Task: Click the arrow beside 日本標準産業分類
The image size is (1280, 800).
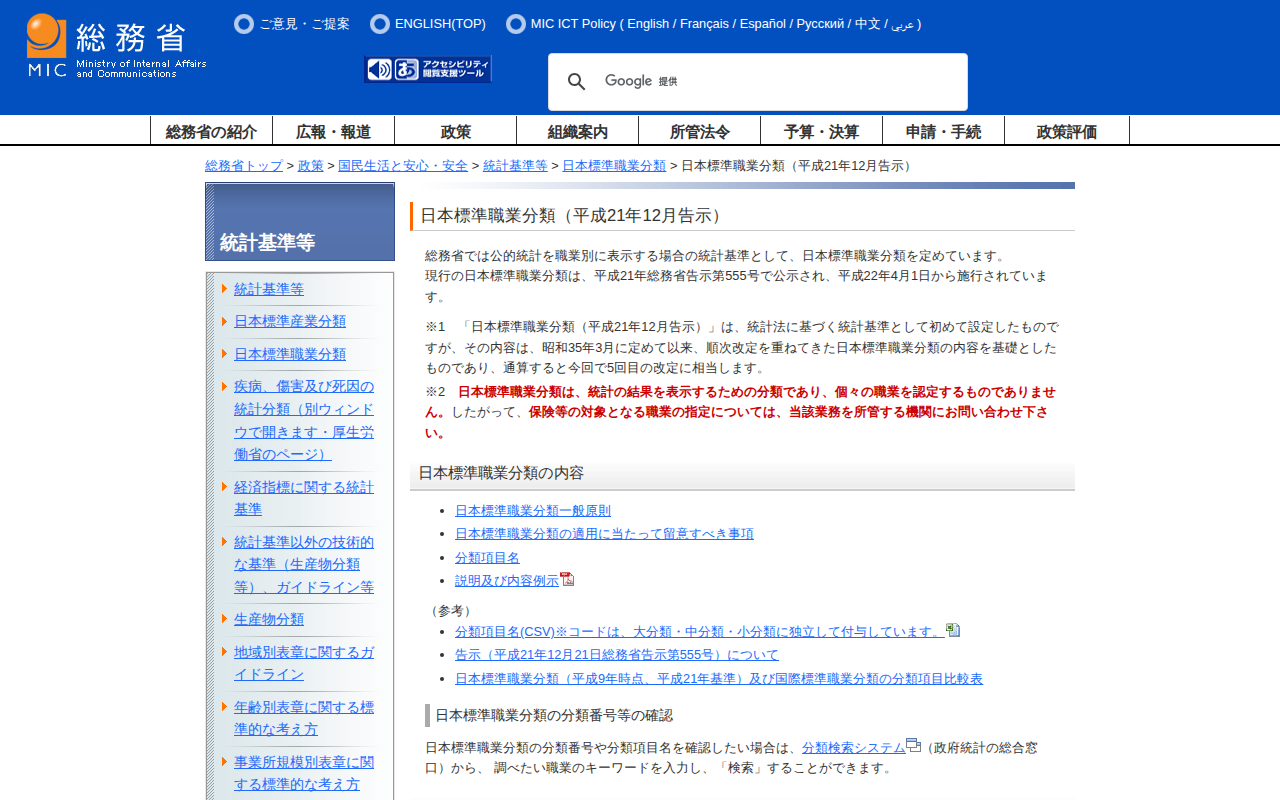Action: click(x=226, y=321)
